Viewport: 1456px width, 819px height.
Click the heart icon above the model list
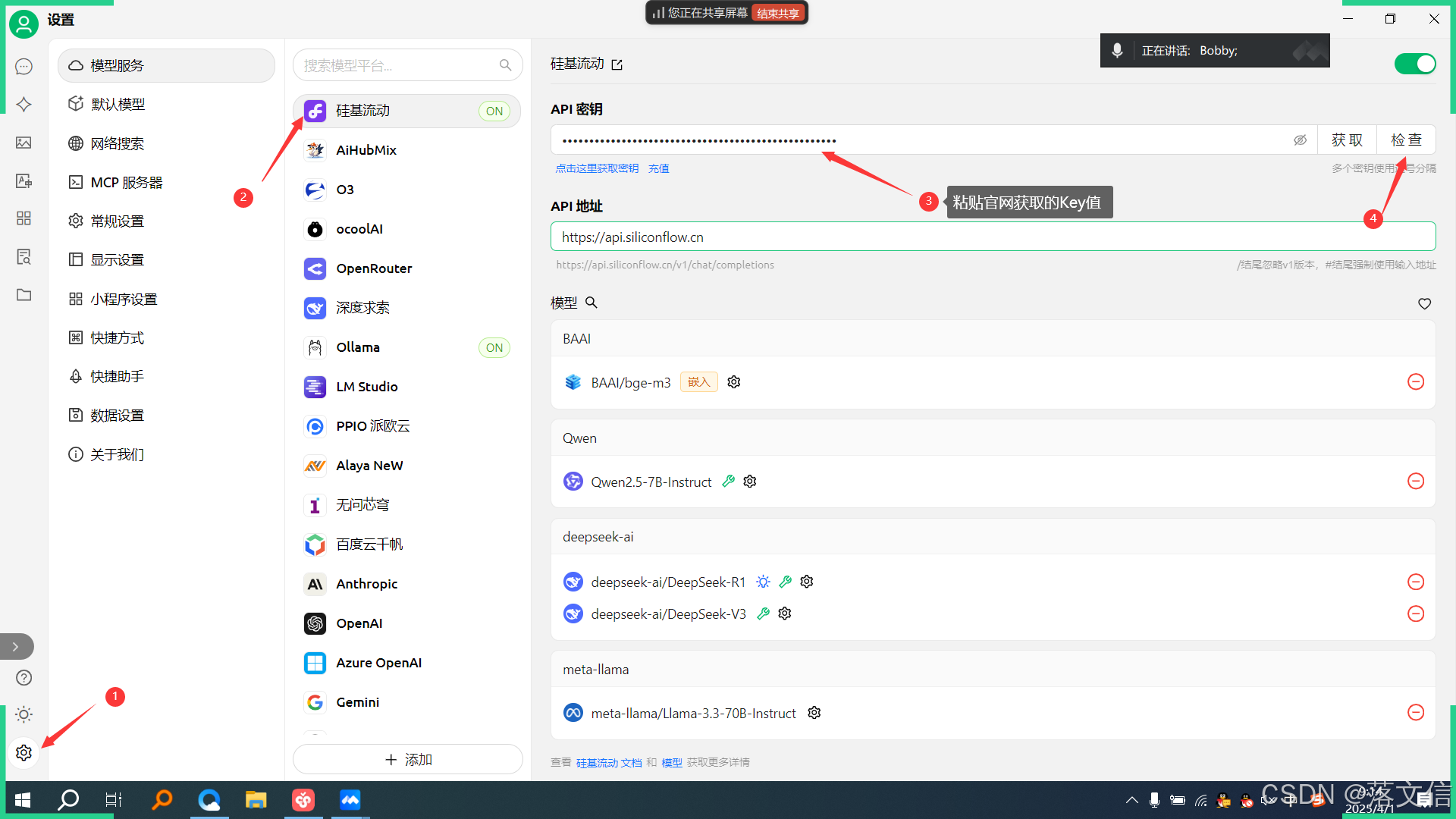(1424, 303)
